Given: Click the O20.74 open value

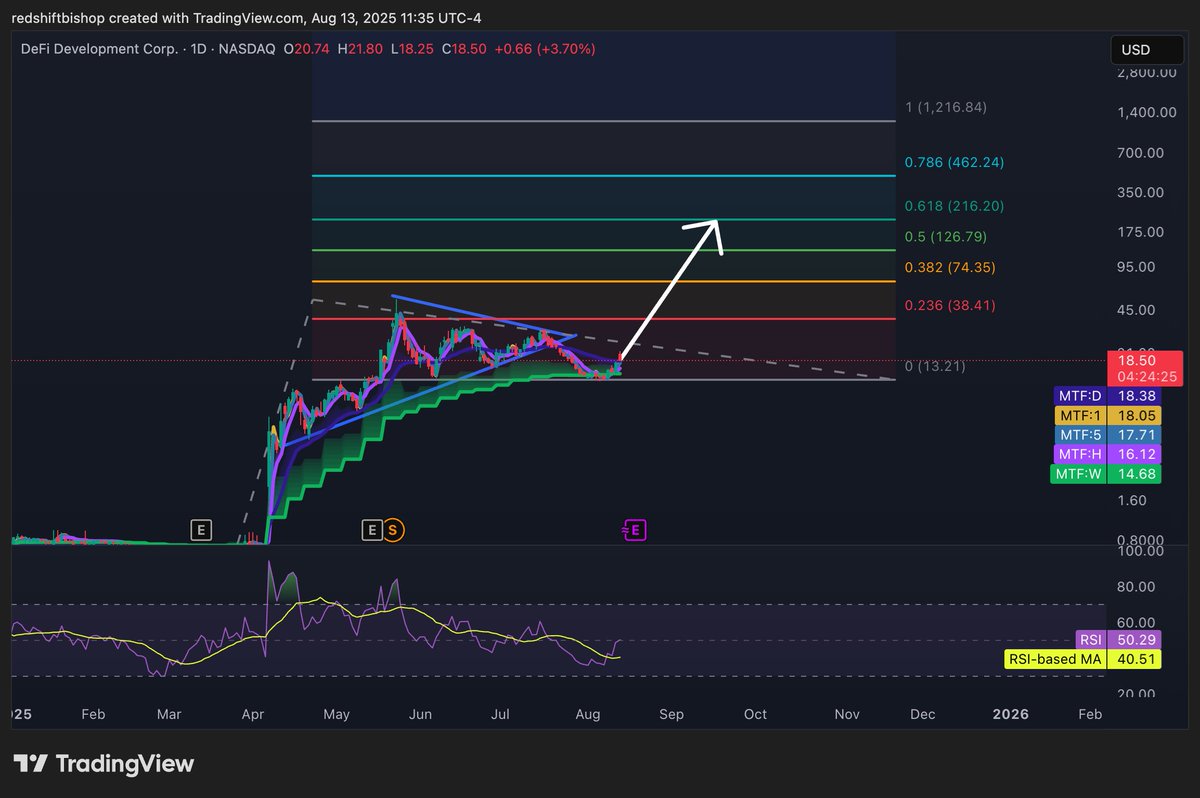Looking at the screenshot, I should (308, 48).
